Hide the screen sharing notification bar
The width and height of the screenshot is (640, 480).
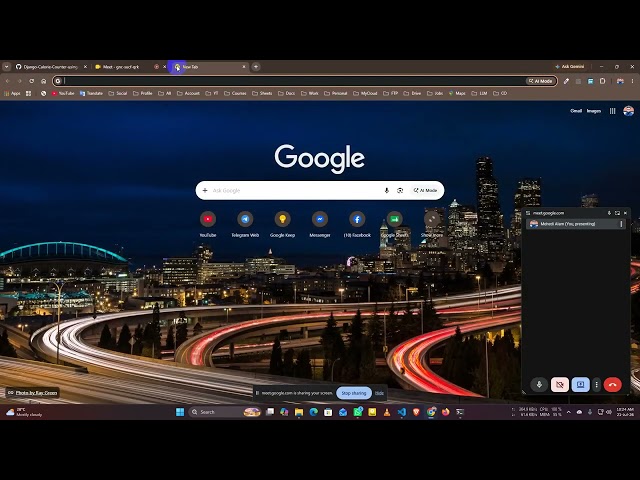click(x=379, y=393)
